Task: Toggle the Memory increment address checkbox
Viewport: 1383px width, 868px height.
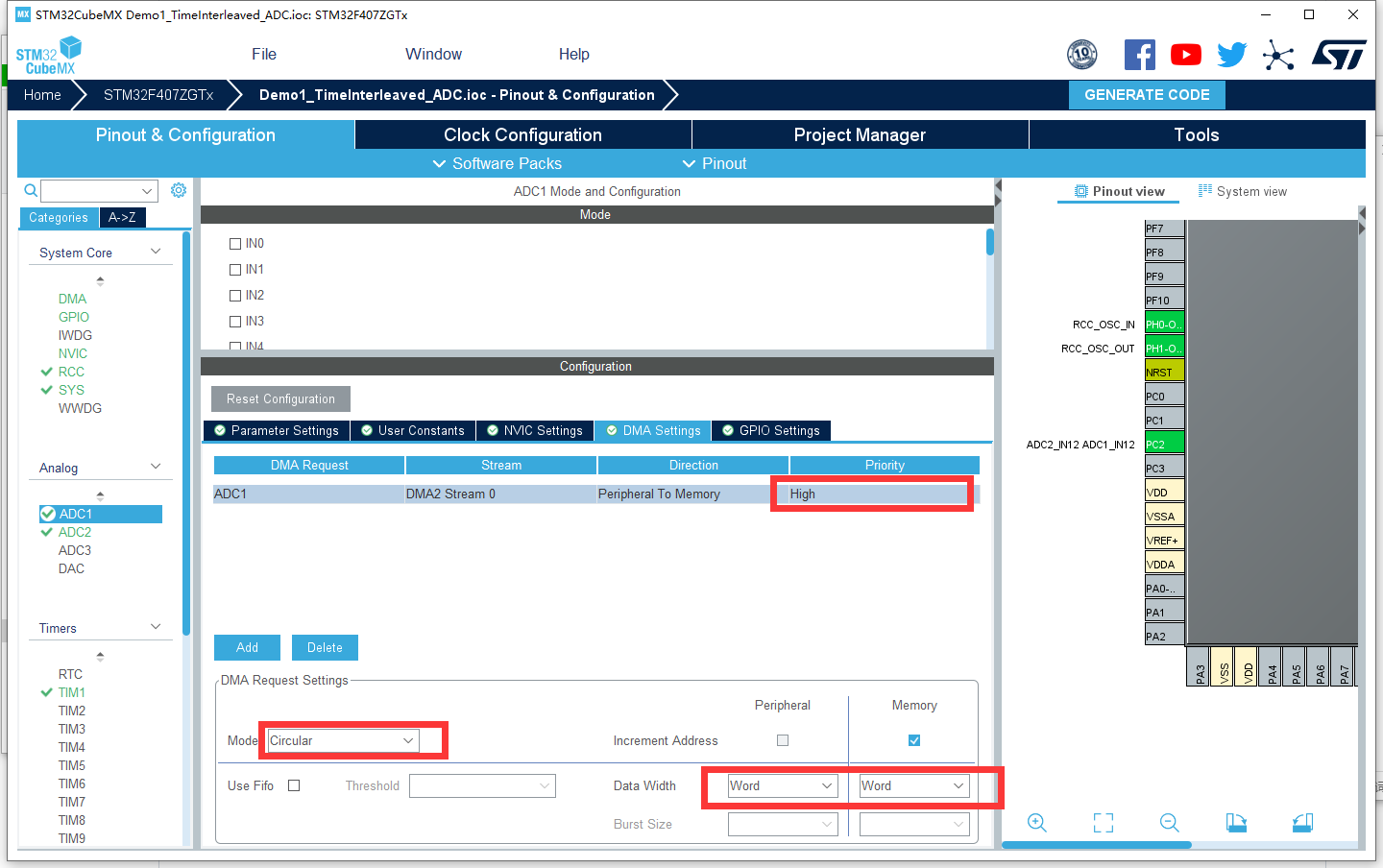Action: pyautogui.click(x=914, y=740)
